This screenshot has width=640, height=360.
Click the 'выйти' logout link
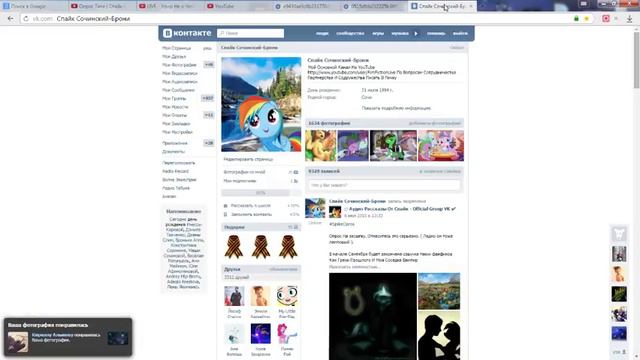pyautogui.click(x=460, y=33)
